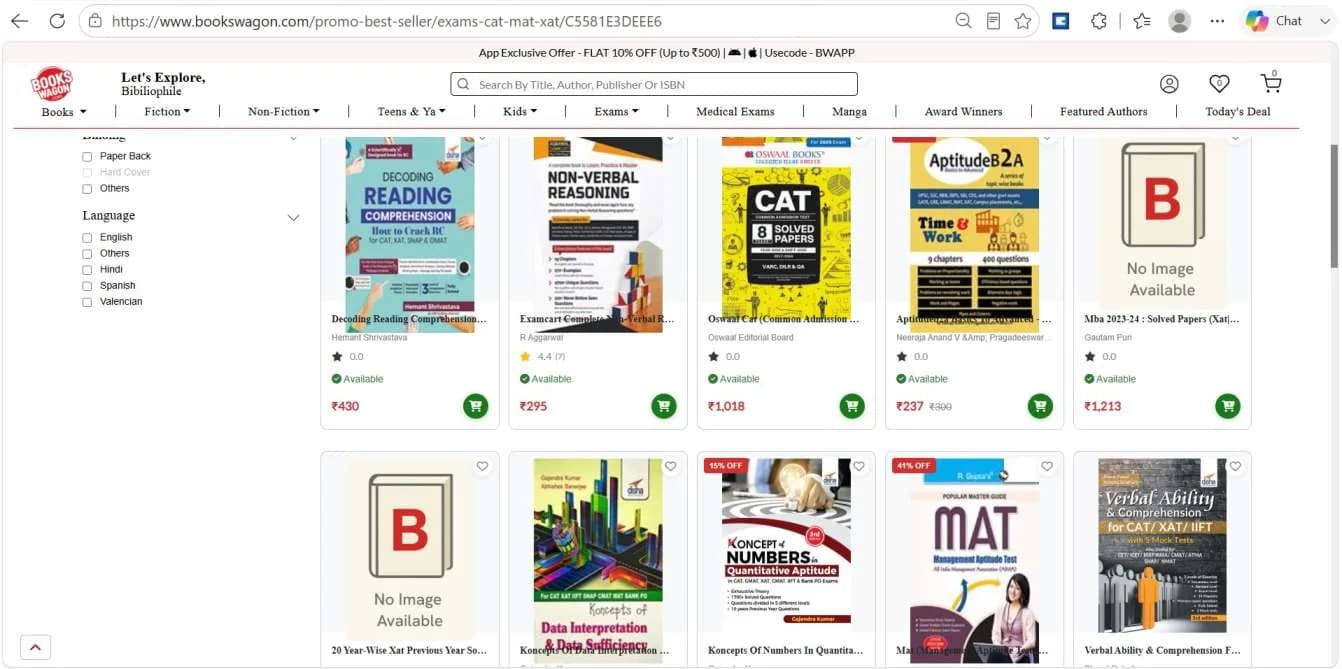The image size is (1342, 669).
Task: Go back to the previous browser page
Action: click(x=19, y=21)
